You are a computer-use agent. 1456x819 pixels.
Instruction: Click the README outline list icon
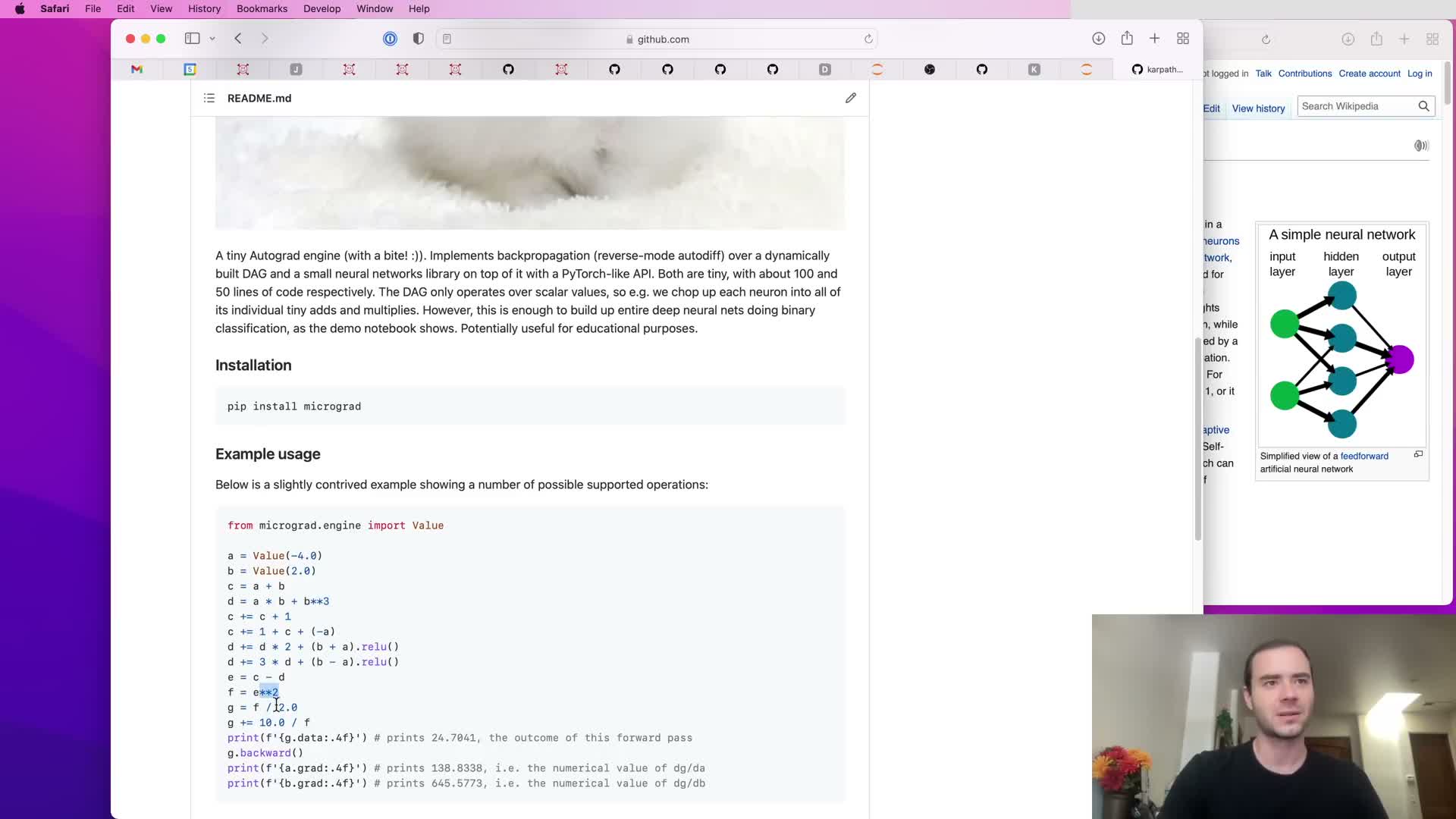[x=209, y=98]
